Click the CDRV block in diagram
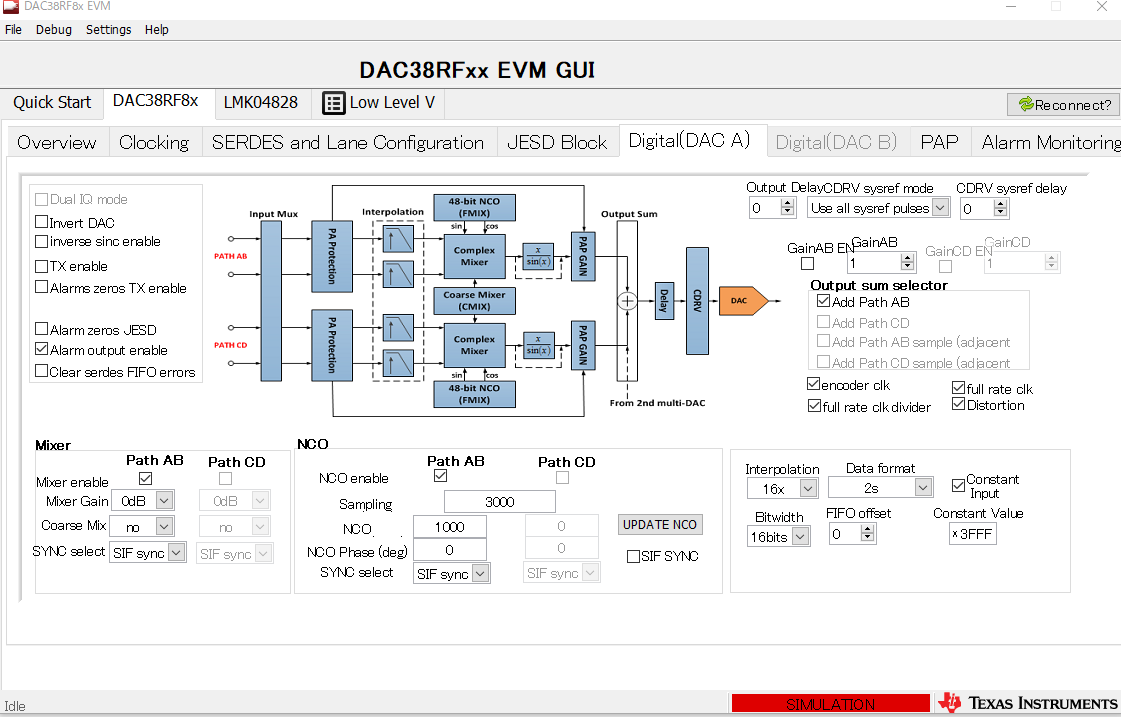The width and height of the screenshot is (1121, 717). (x=697, y=301)
